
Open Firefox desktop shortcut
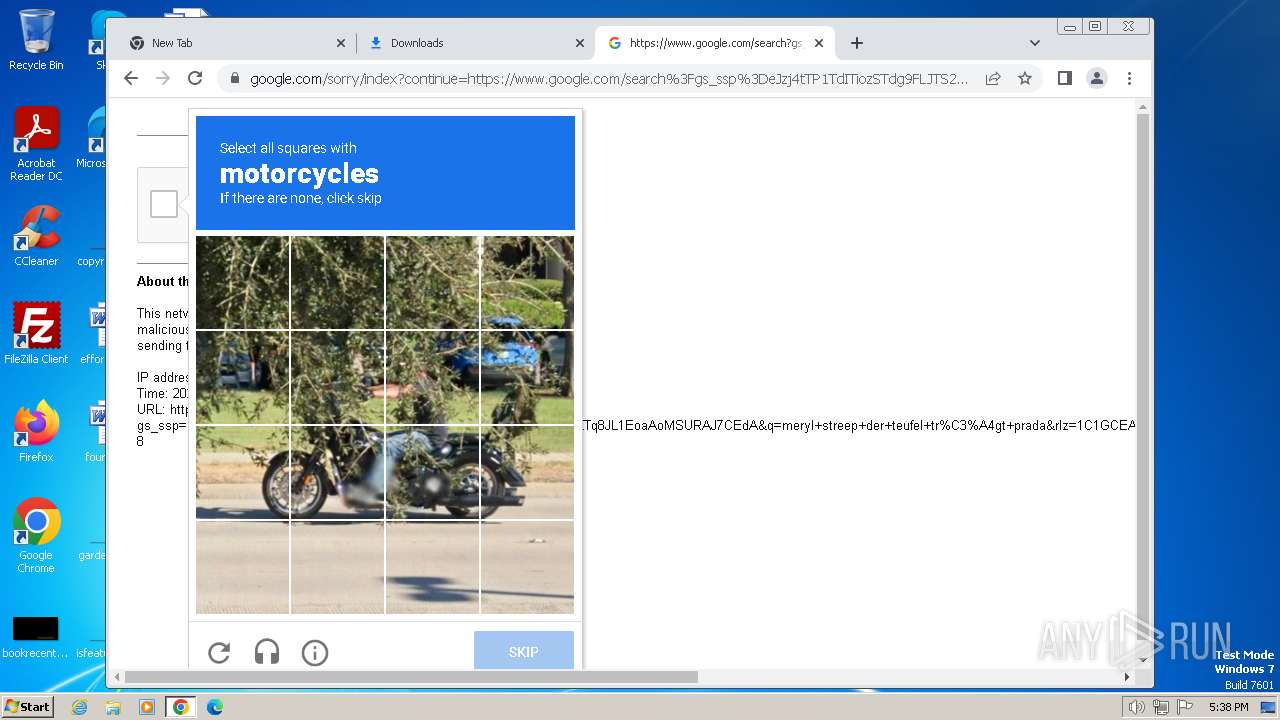point(36,432)
